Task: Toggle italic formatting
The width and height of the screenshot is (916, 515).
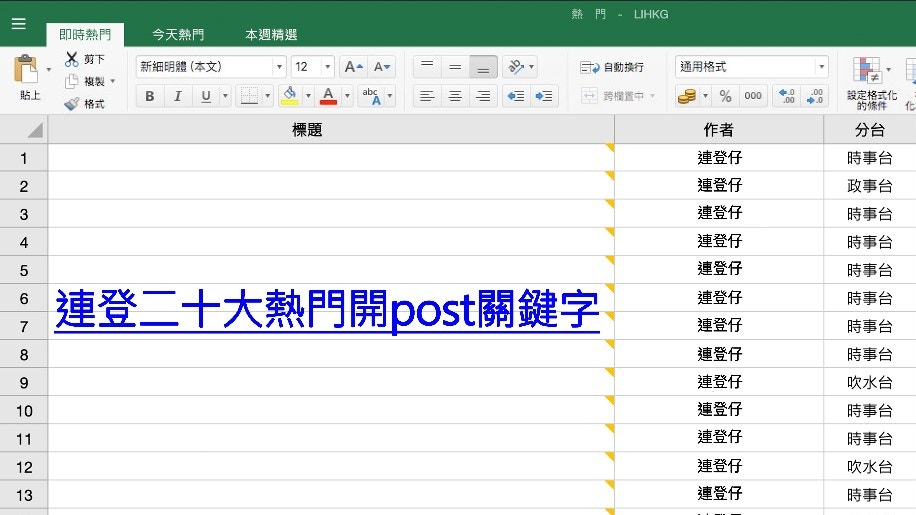Action: [178, 96]
